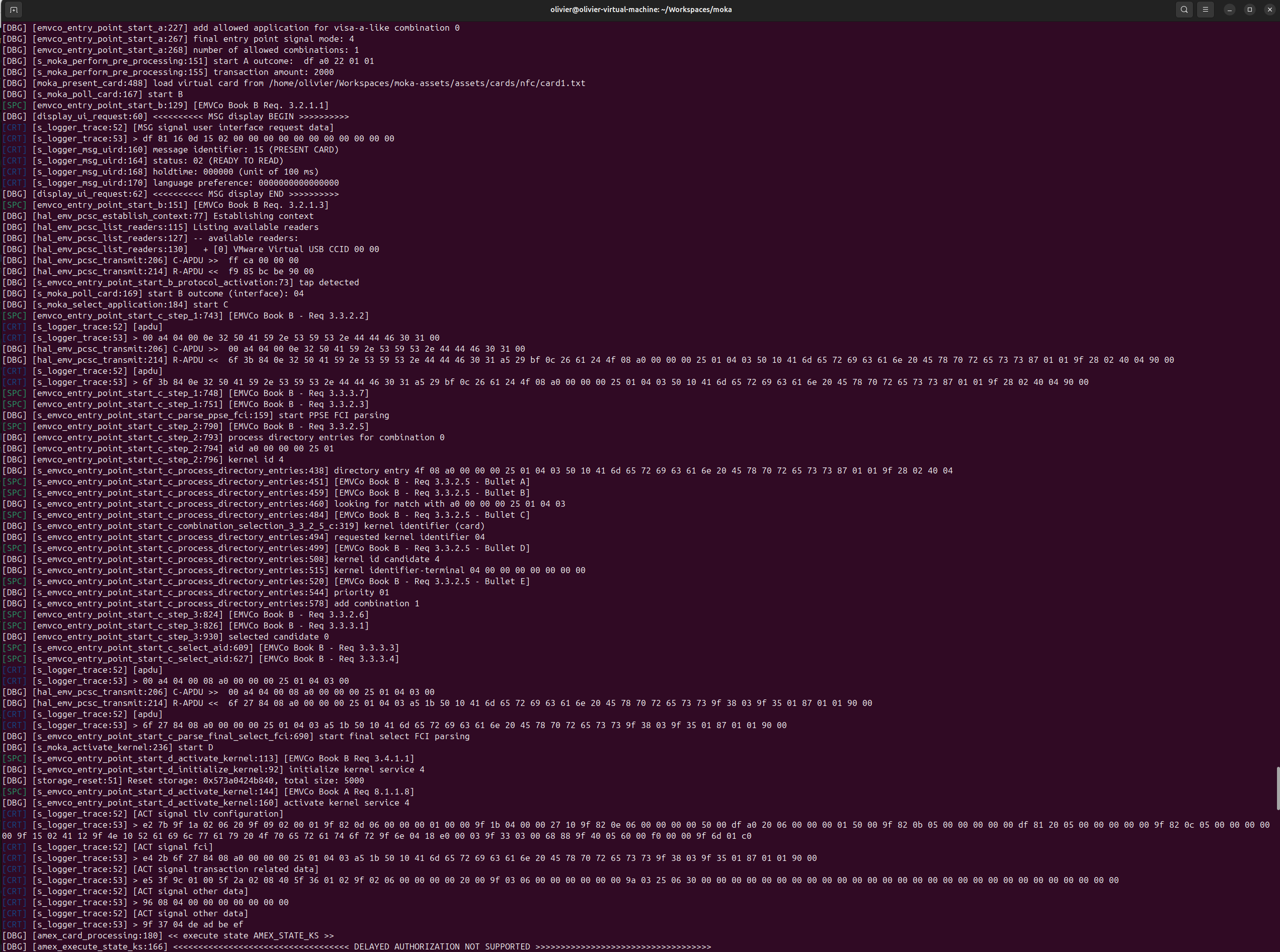Click the 'start D' log line

108,747
